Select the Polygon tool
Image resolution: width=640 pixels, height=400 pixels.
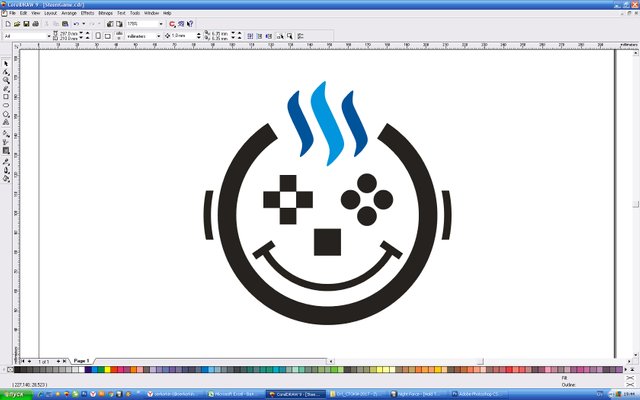tap(6, 114)
